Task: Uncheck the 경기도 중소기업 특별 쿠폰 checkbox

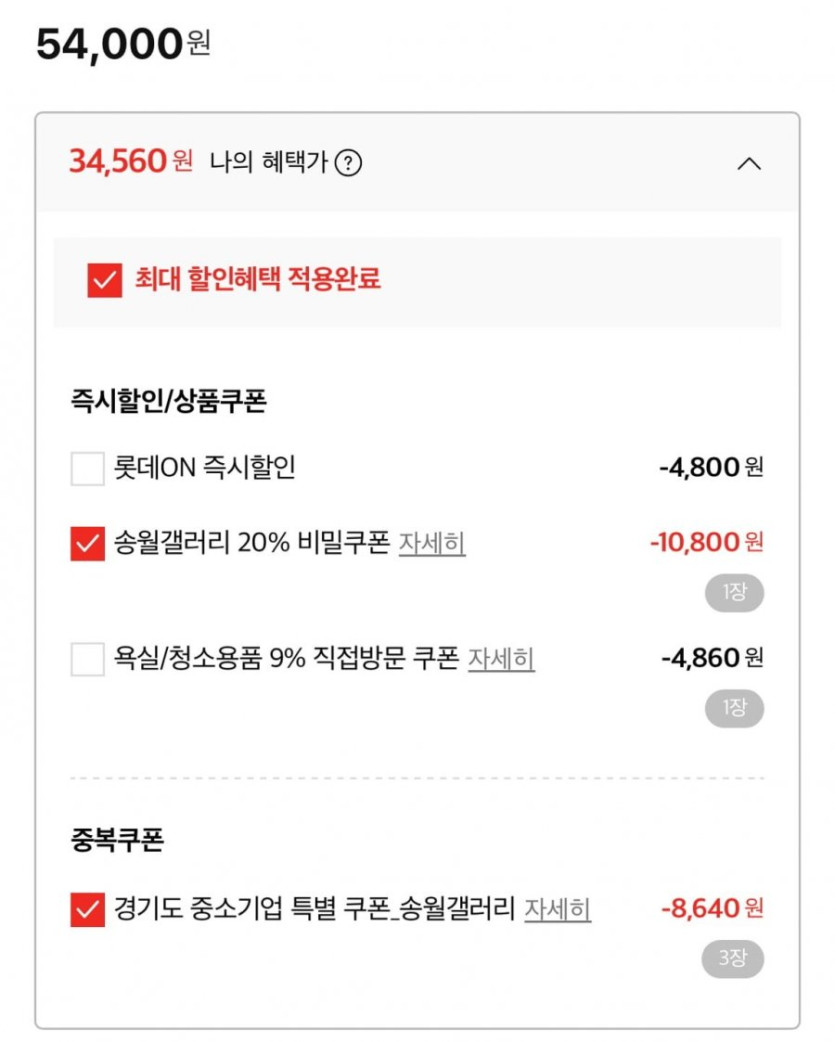Action: click(x=87, y=910)
